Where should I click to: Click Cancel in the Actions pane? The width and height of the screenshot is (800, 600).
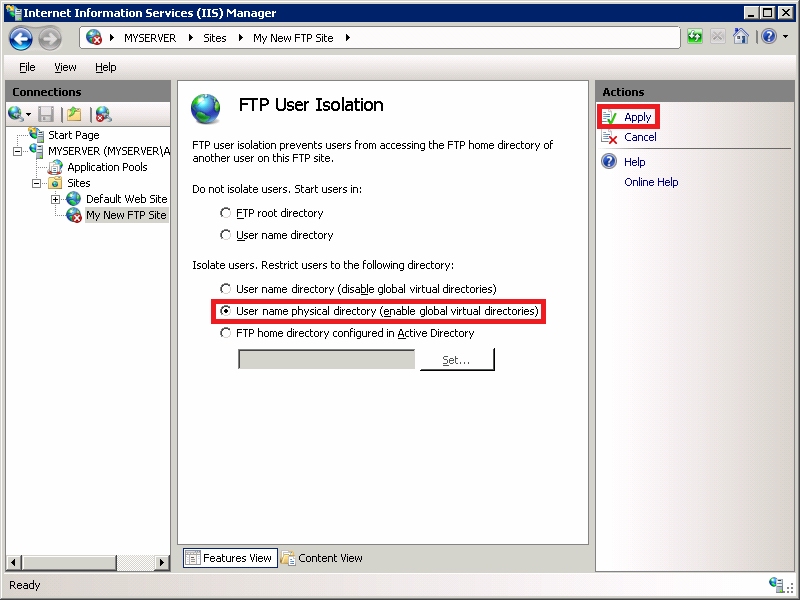pos(640,137)
